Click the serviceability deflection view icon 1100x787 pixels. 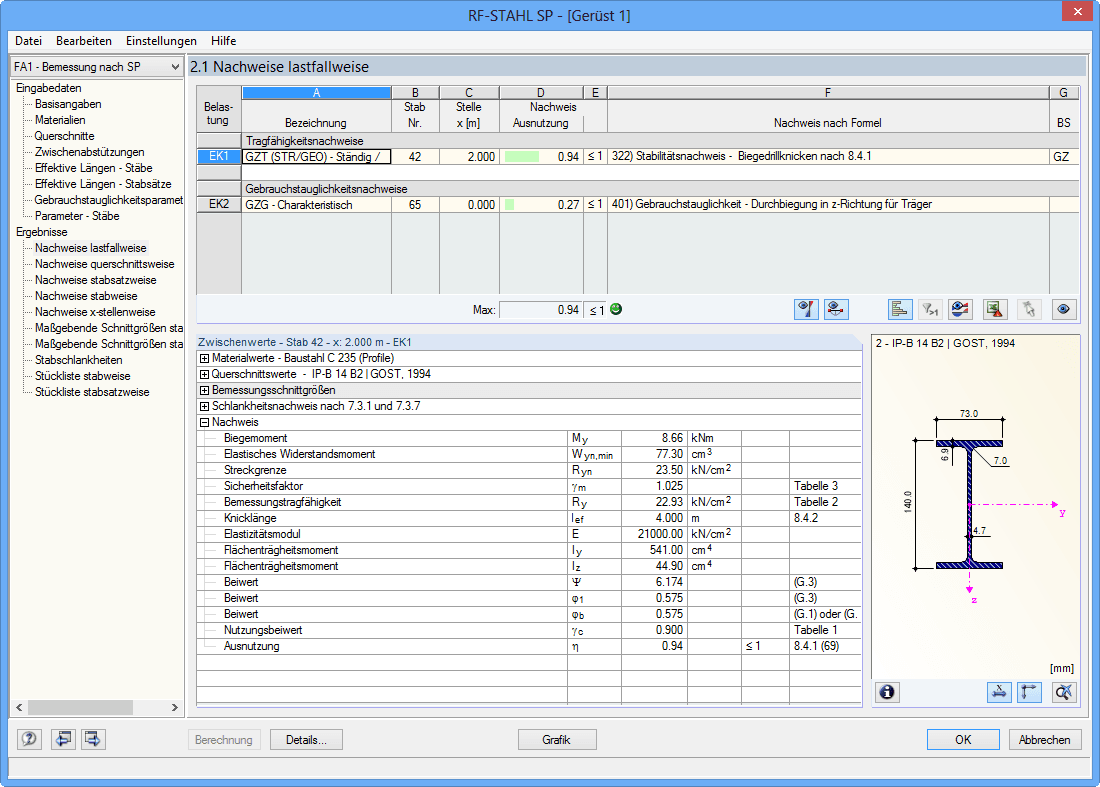836,309
